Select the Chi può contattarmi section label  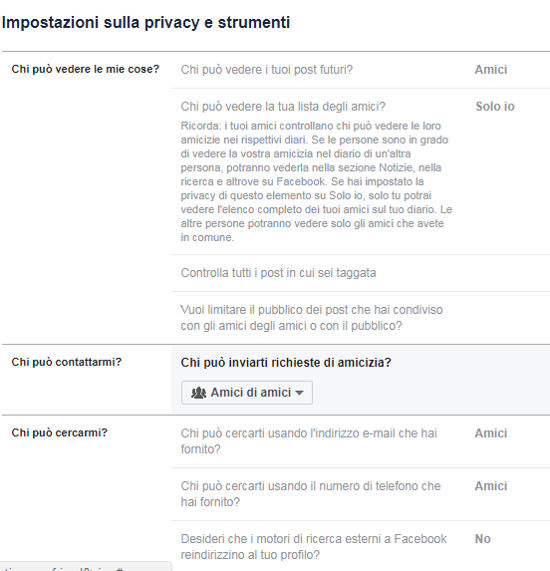[66, 362]
